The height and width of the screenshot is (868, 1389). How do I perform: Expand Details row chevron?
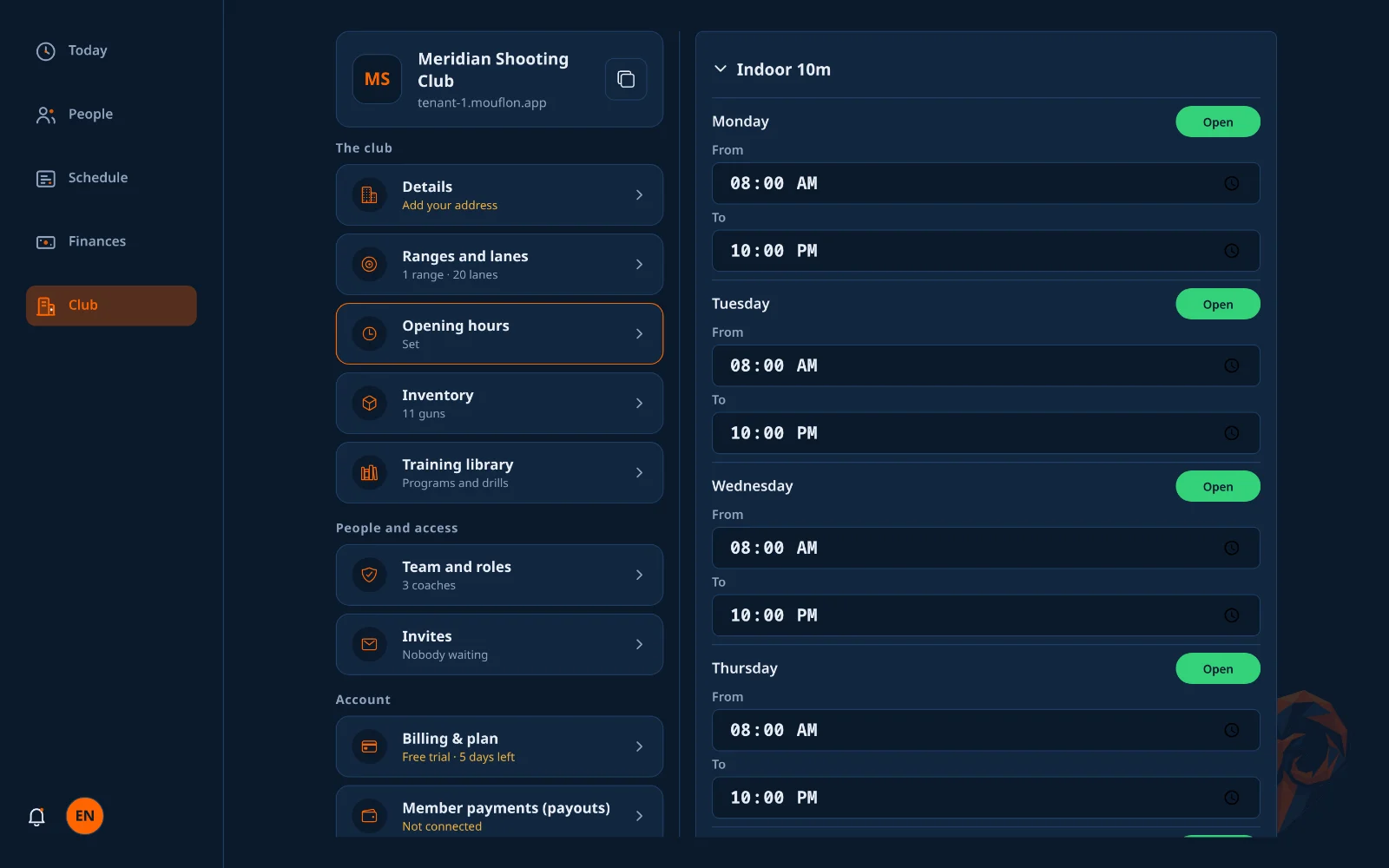pyautogui.click(x=639, y=195)
